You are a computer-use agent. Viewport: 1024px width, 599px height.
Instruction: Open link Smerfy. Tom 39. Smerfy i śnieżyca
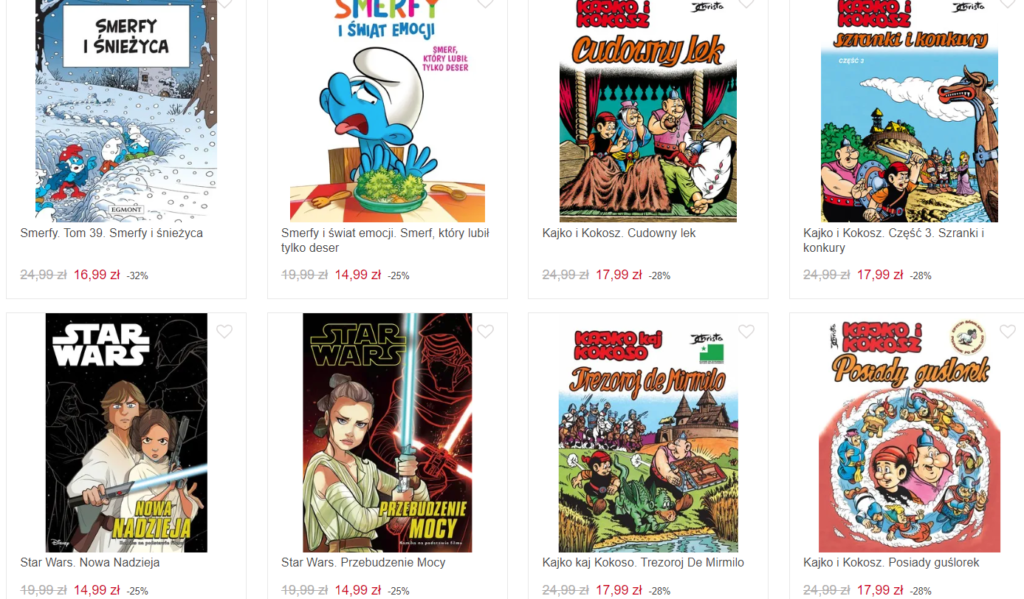[x=111, y=233]
